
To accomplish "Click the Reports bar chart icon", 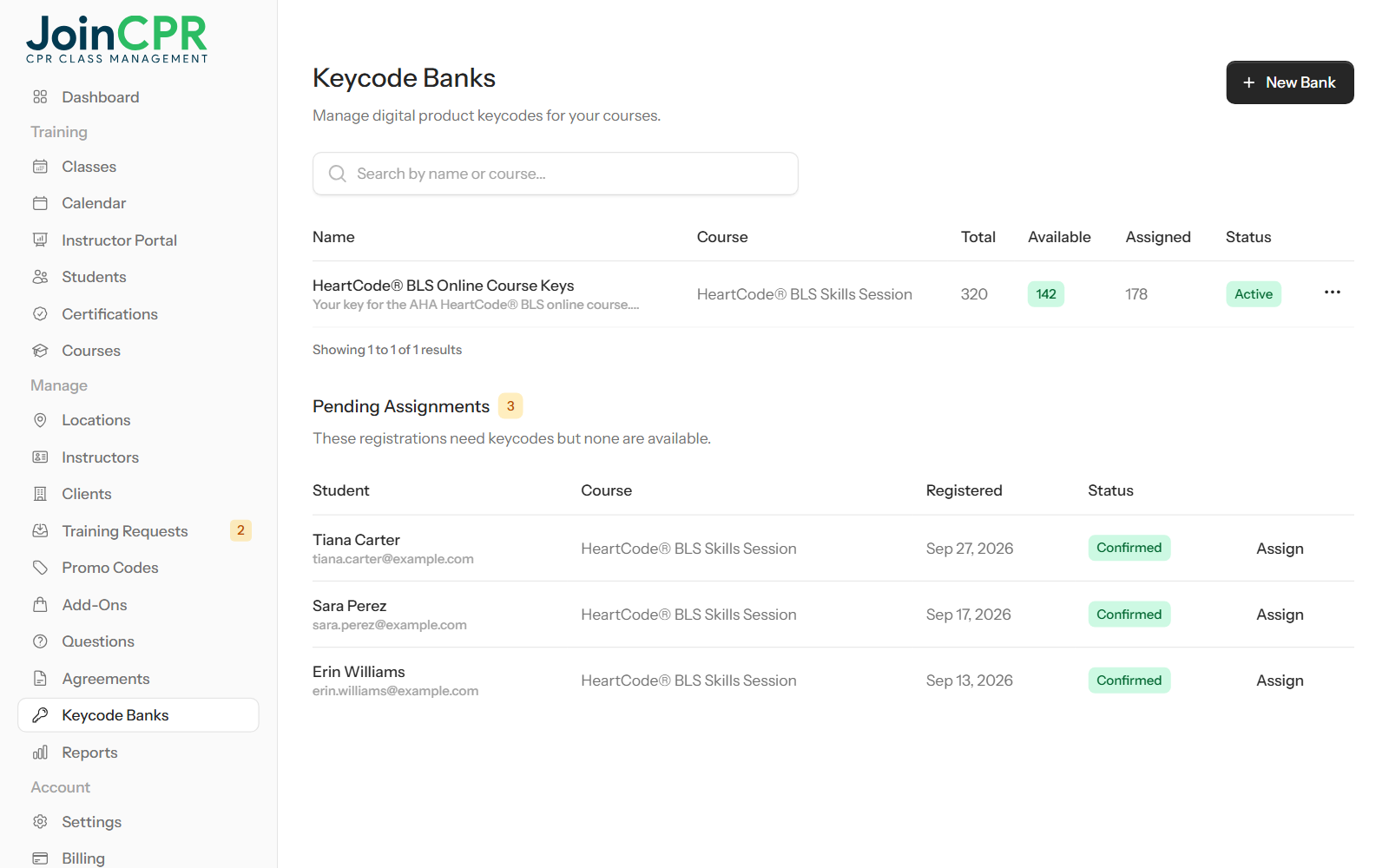I will coord(40,752).
